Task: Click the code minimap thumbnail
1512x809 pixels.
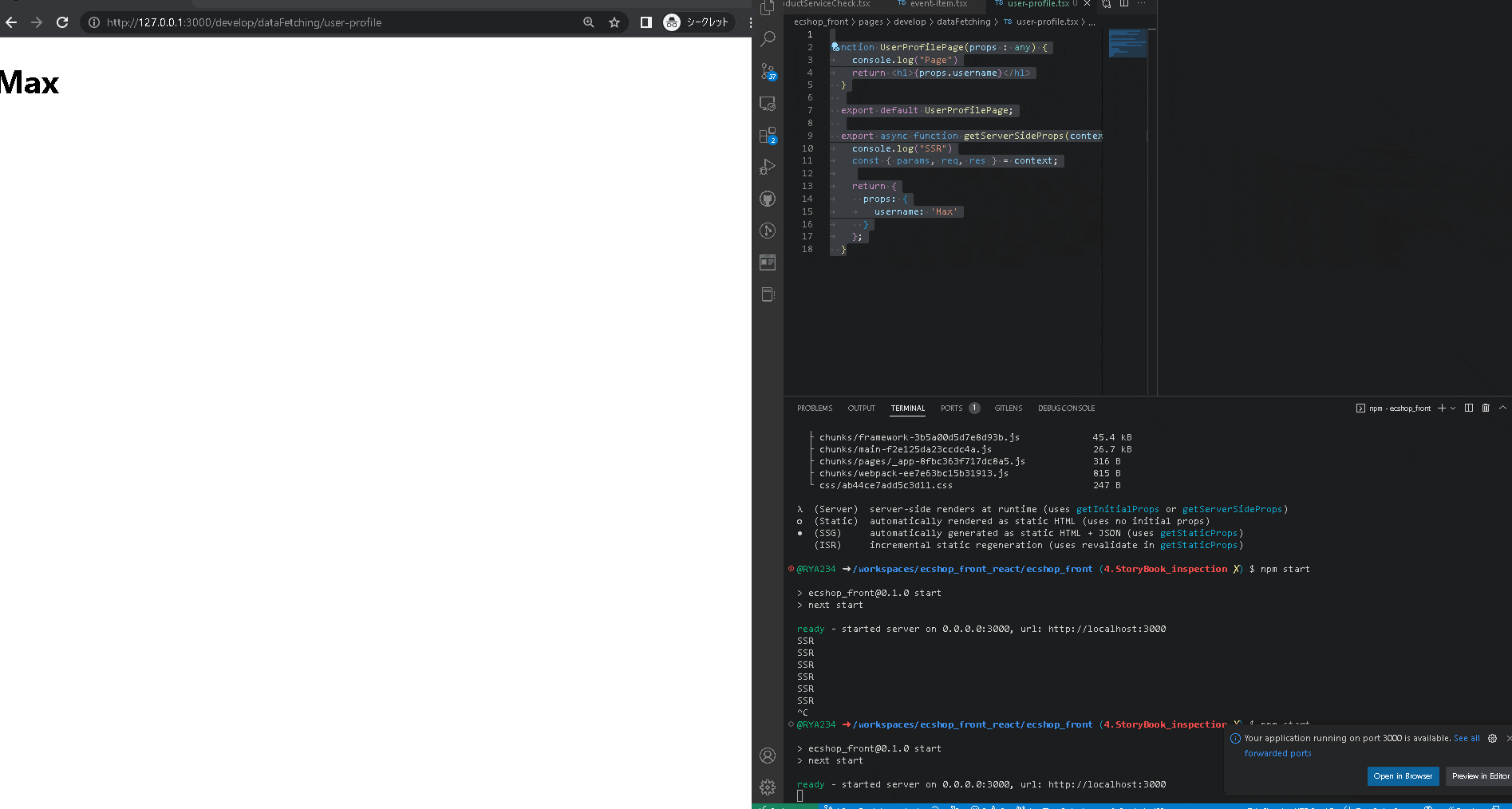Action: (x=1127, y=43)
